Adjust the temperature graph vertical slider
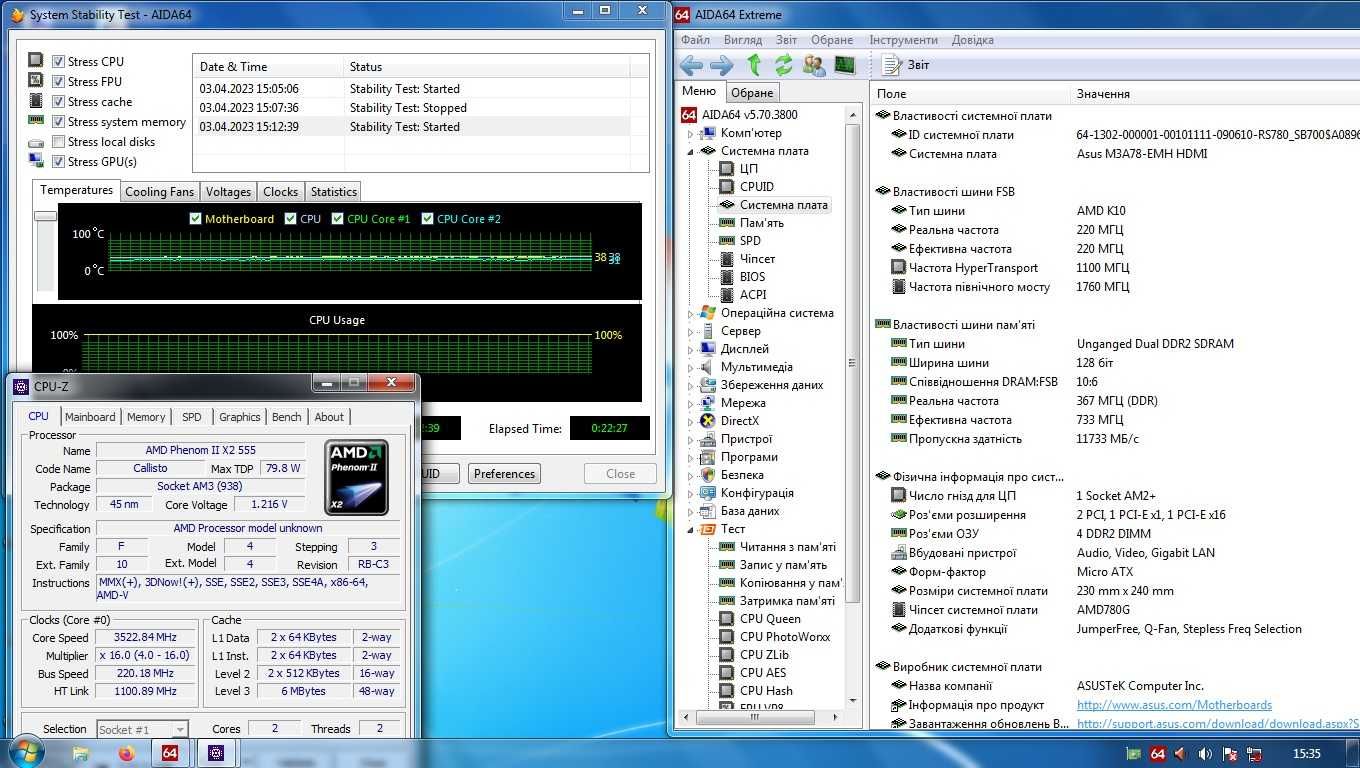 click(x=45, y=216)
